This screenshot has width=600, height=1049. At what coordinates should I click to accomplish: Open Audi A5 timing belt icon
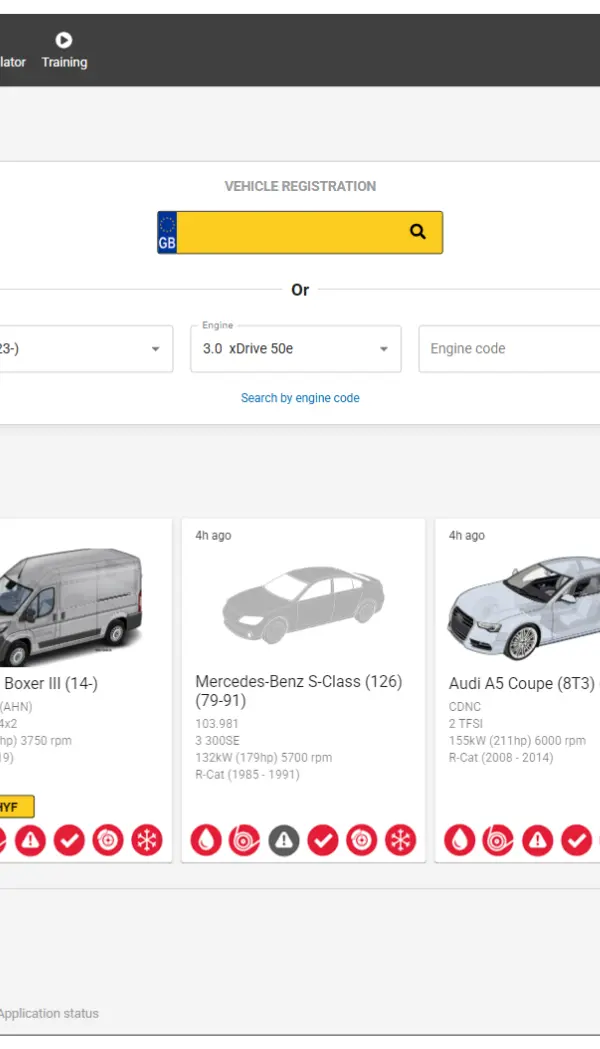click(498, 840)
